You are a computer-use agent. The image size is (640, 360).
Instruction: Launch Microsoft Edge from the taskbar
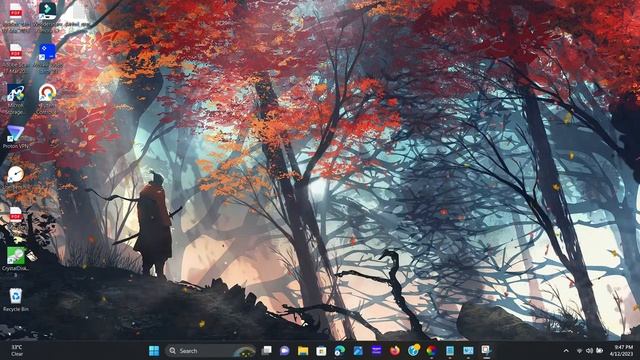tap(340, 351)
